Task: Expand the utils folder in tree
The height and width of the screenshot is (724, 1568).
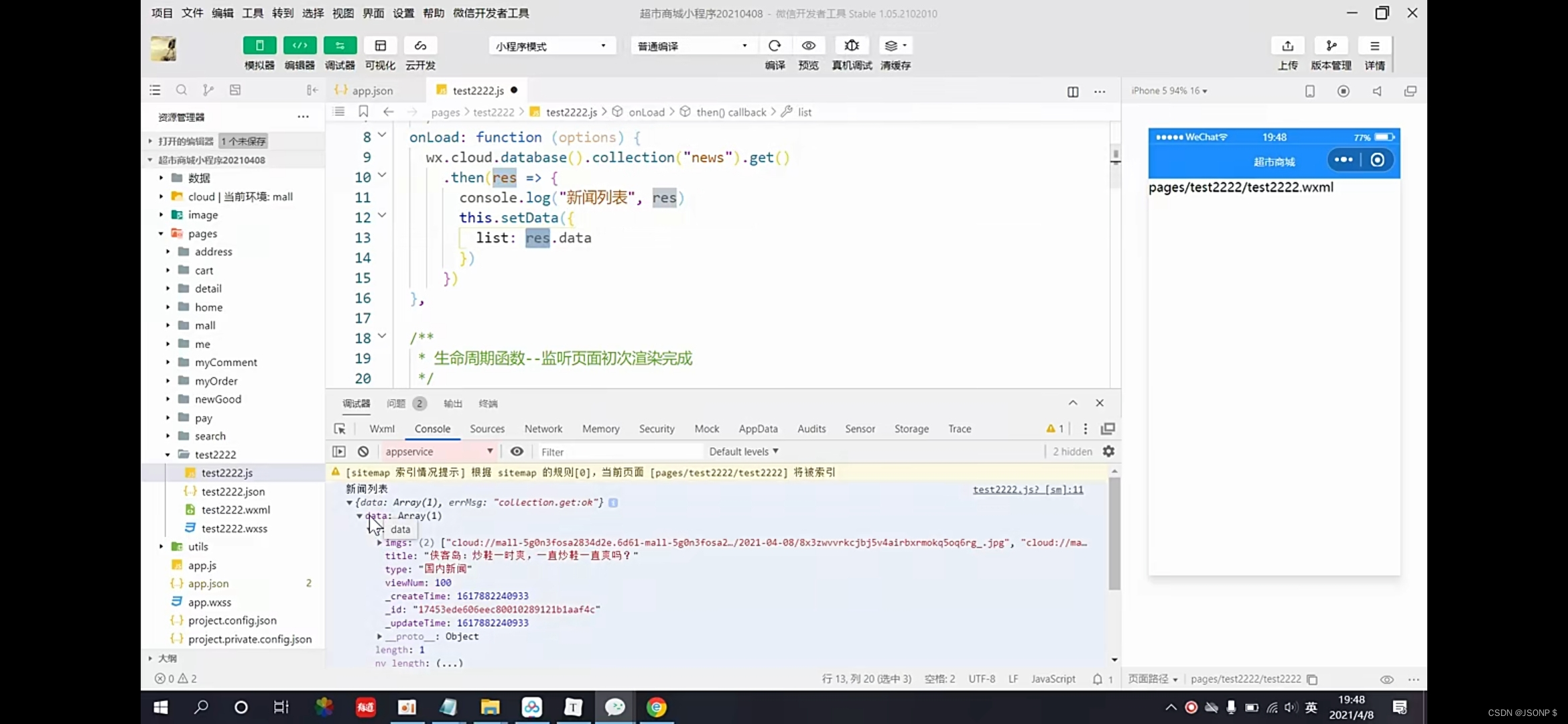Action: (x=198, y=547)
